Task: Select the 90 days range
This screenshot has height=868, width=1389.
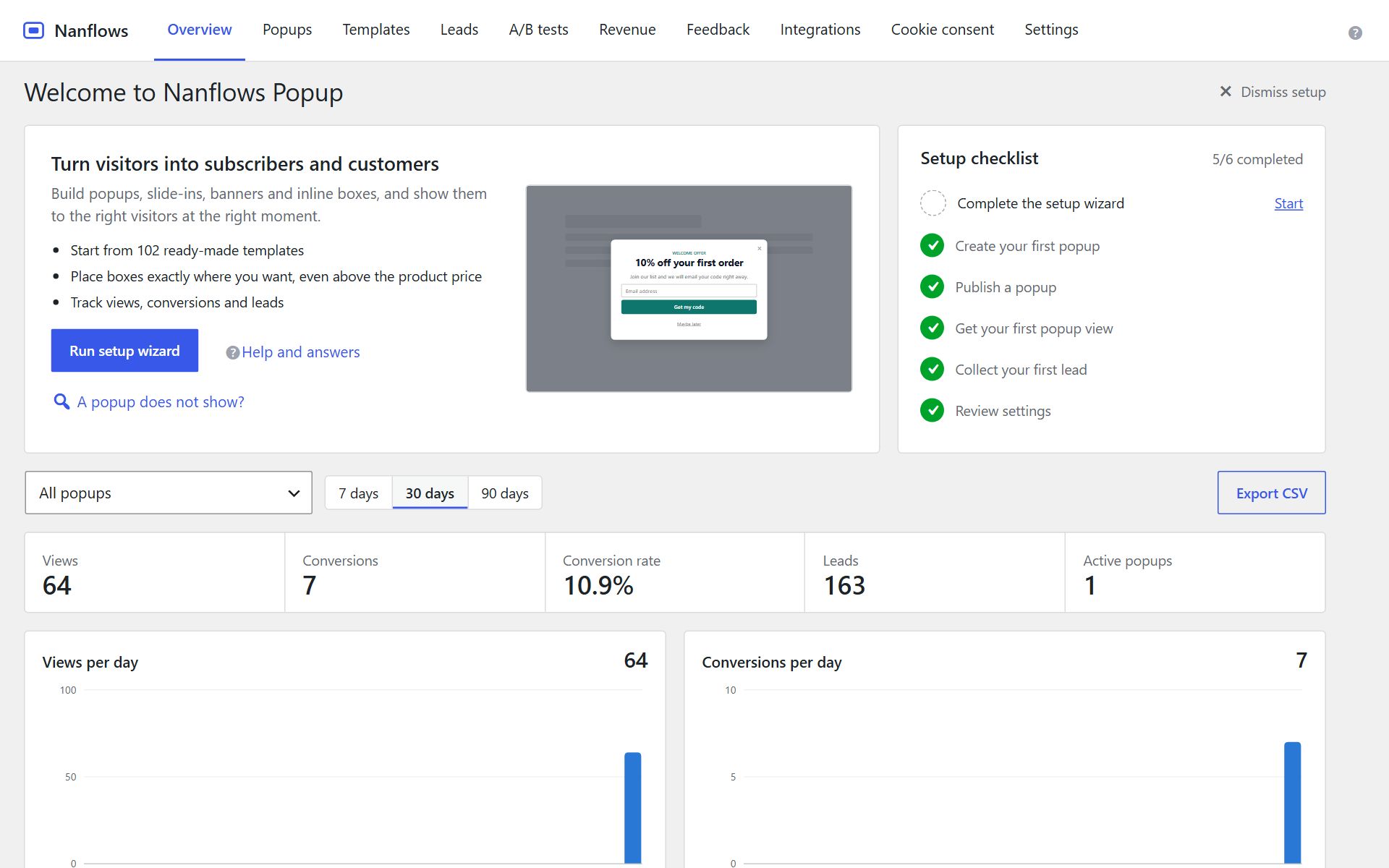Action: 505,493
